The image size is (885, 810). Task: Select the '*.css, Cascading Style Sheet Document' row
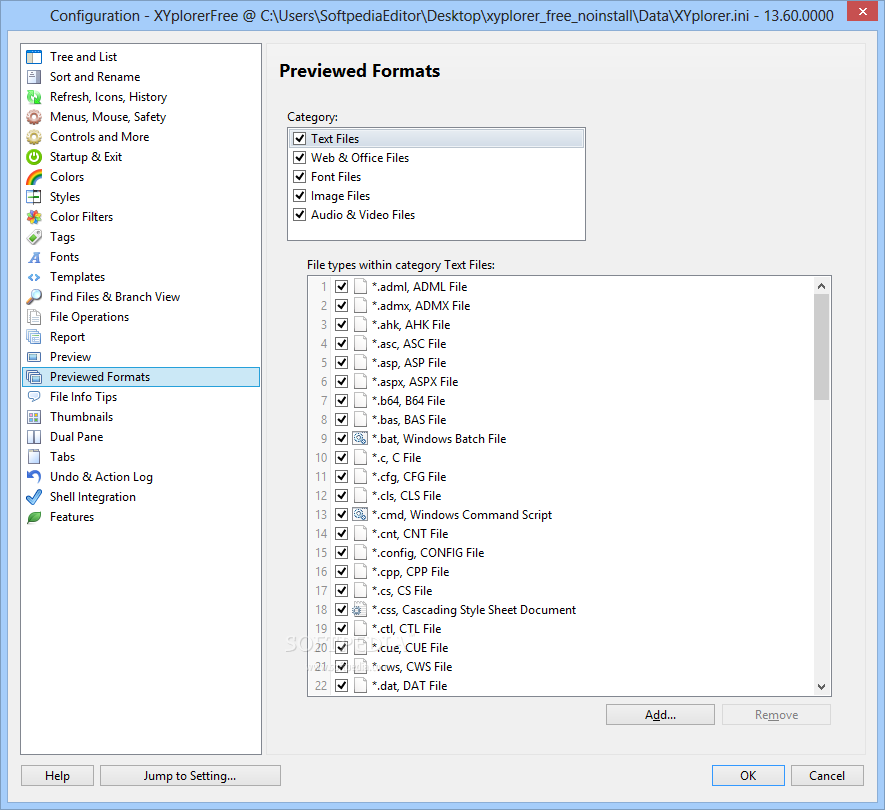(x=562, y=610)
